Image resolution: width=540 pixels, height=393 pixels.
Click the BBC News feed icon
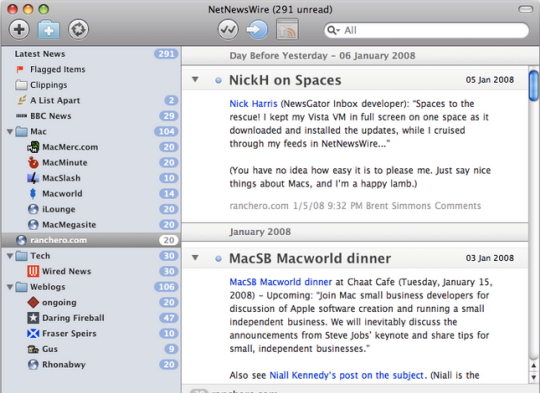tap(21, 116)
